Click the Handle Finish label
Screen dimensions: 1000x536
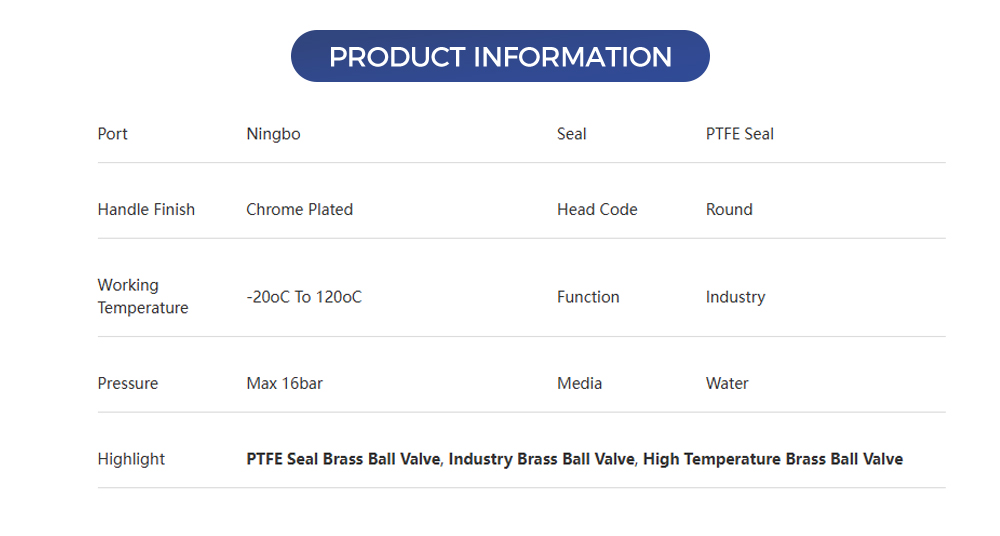coord(146,210)
